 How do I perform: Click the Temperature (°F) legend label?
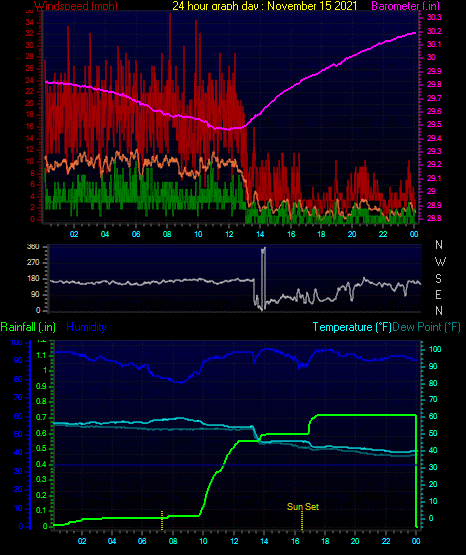tap(352, 327)
